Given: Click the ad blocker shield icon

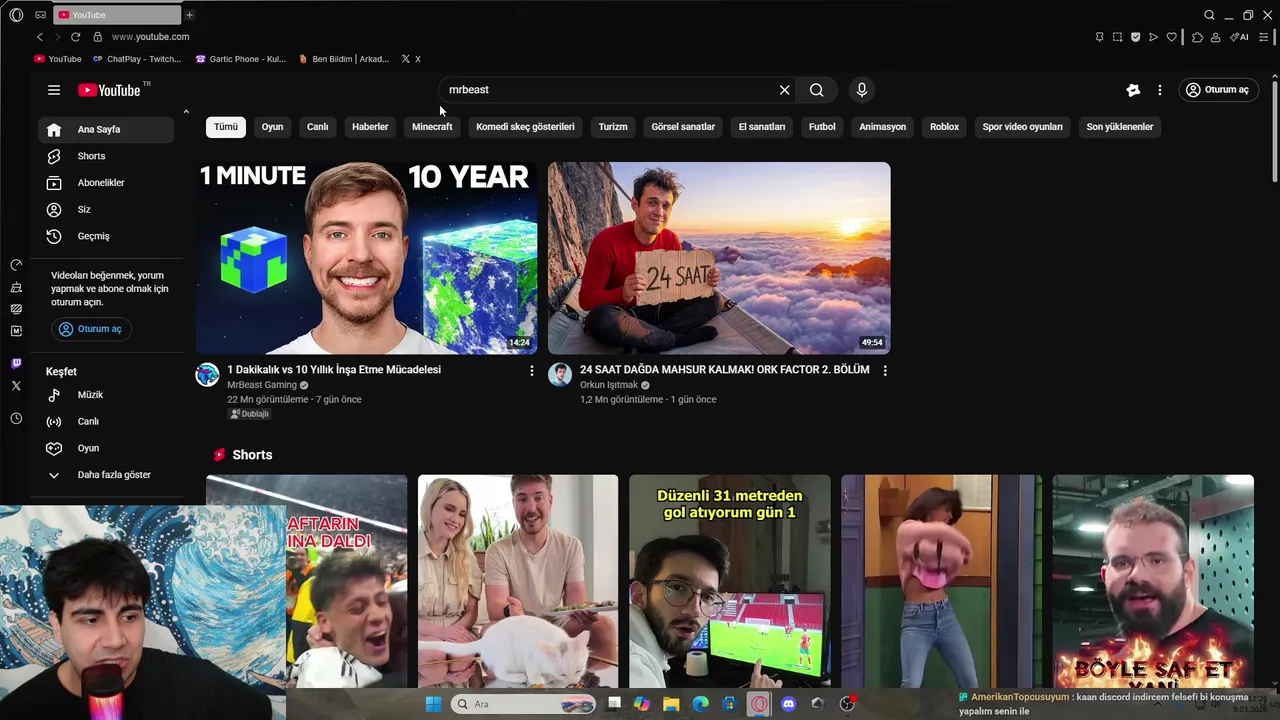Looking at the screenshot, I should tap(1135, 37).
